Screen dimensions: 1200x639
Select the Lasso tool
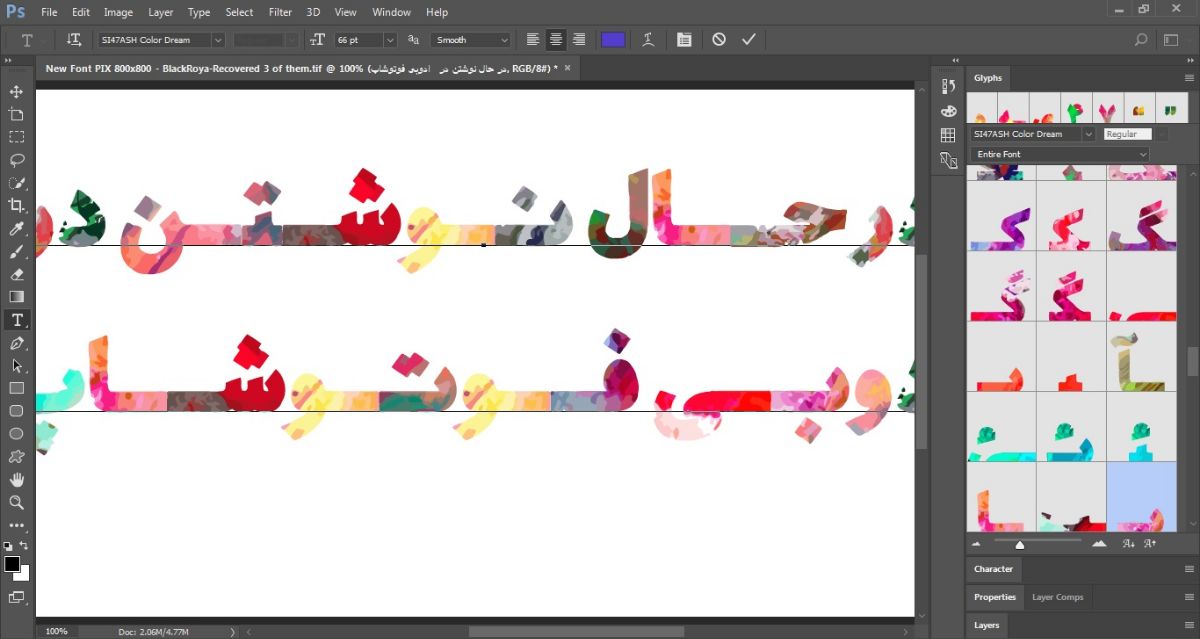click(x=16, y=160)
